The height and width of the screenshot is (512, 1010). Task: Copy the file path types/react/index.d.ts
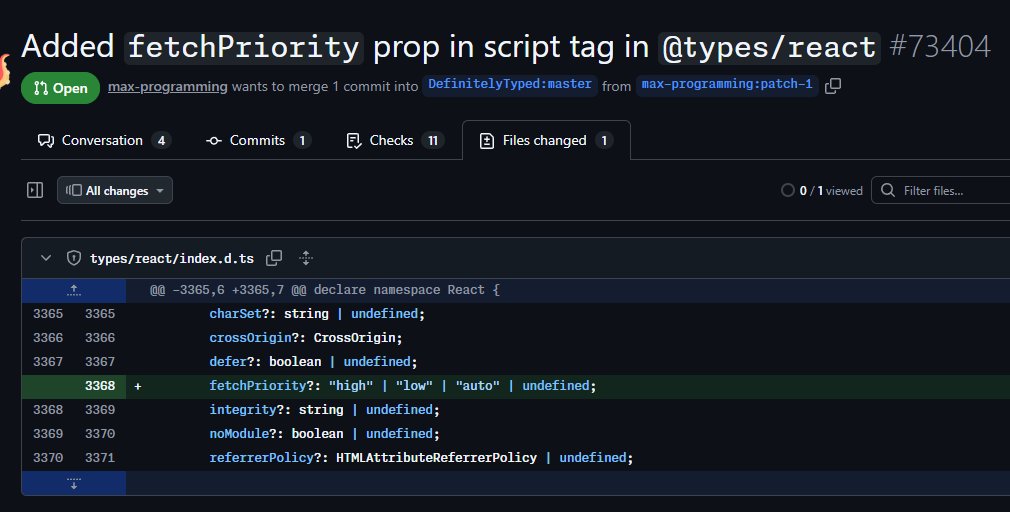pos(274,258)
